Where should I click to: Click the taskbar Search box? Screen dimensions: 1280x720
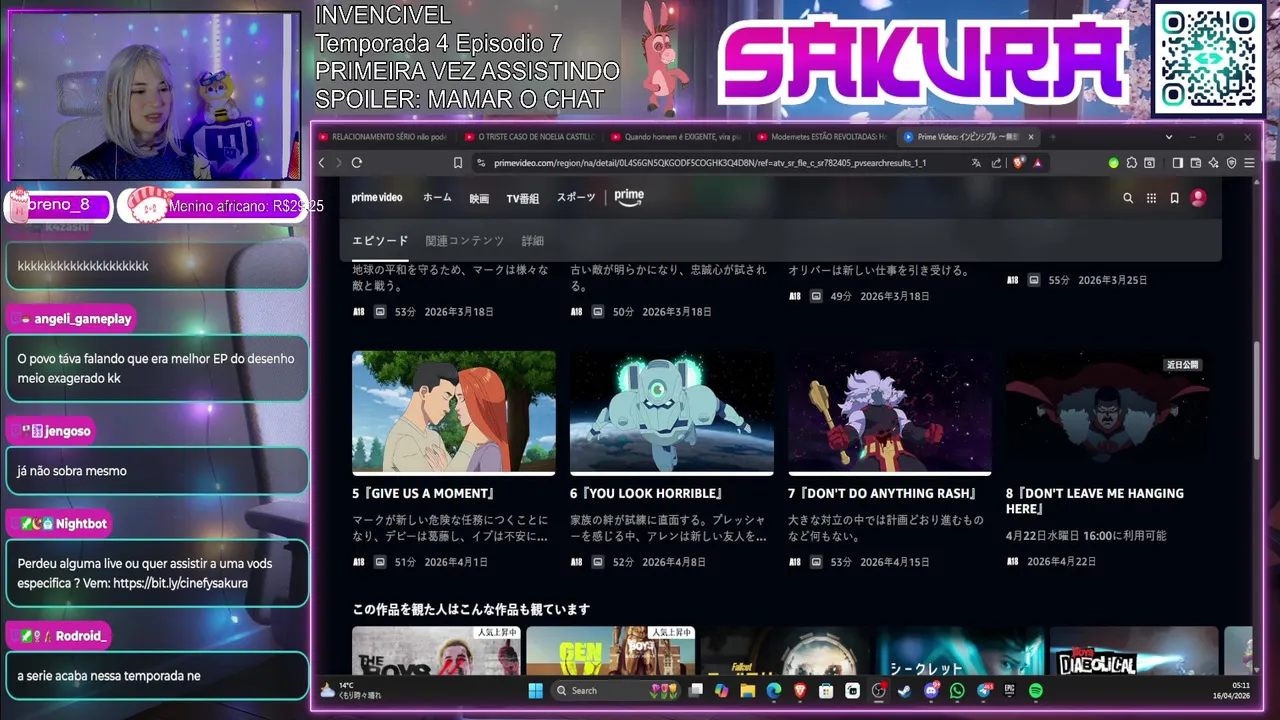(x=617, y=690)
